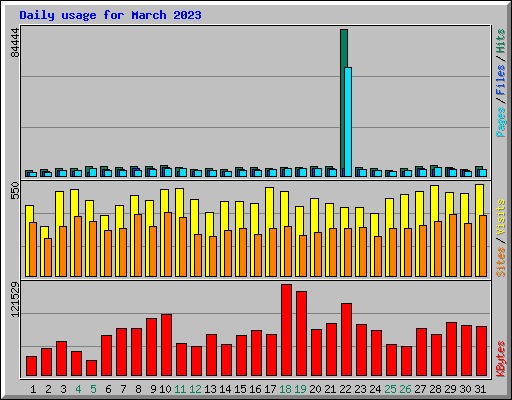Click the orange Sites bar for day 29
512x400 pixels.
(453, 245)
